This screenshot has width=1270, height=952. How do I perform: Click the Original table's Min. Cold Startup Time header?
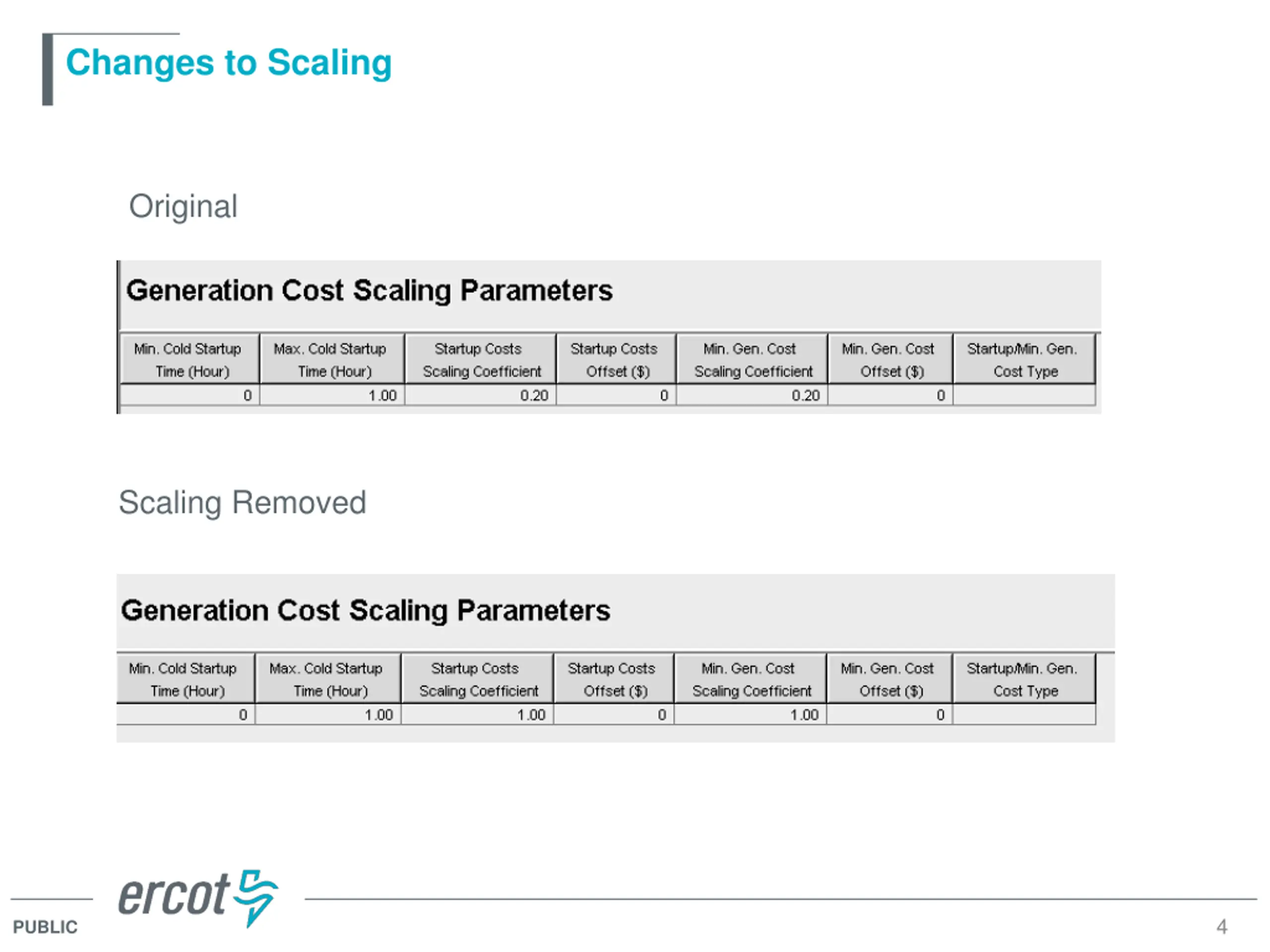coord(190,359)
